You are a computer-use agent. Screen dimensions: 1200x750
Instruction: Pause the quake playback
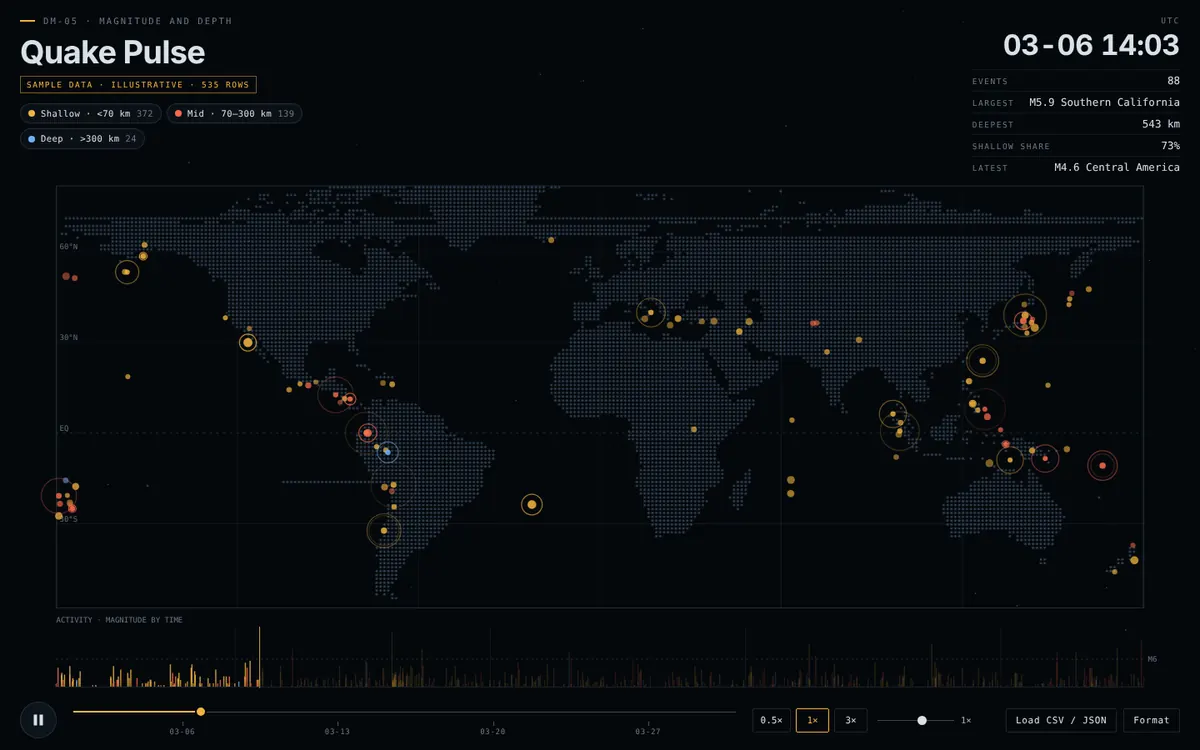click(38, 719)
